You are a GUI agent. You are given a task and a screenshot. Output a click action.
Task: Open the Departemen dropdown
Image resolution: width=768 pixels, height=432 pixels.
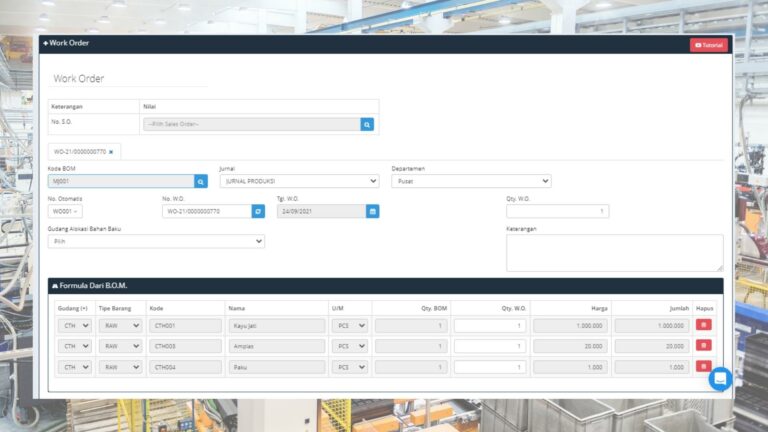click(471, 181)
